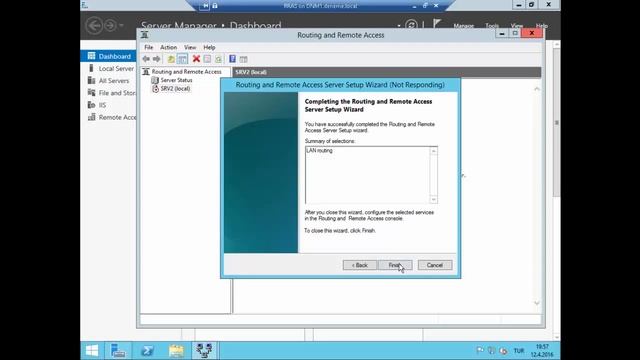Open the Manage menu in Server Manager
Viewport: 640px width, 360px height.
464,26
